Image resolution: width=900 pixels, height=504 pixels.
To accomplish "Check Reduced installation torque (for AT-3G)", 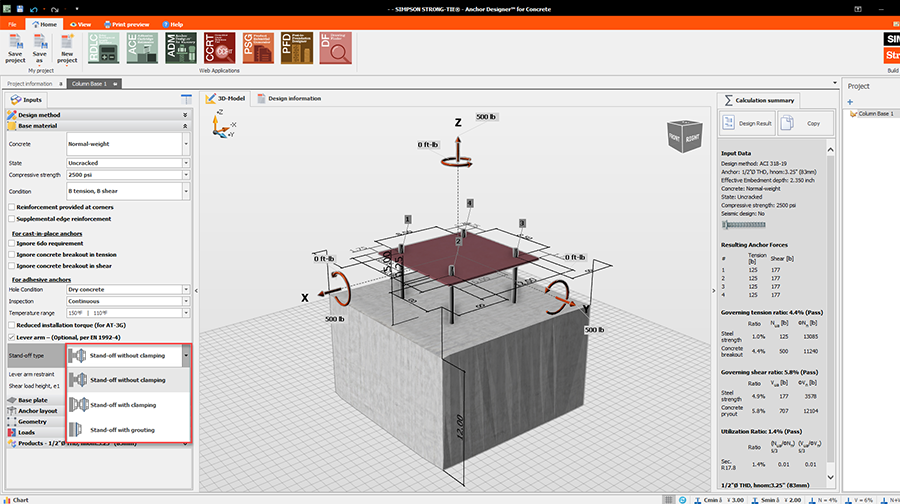I will pyautogui.click(x=11, y=325).
